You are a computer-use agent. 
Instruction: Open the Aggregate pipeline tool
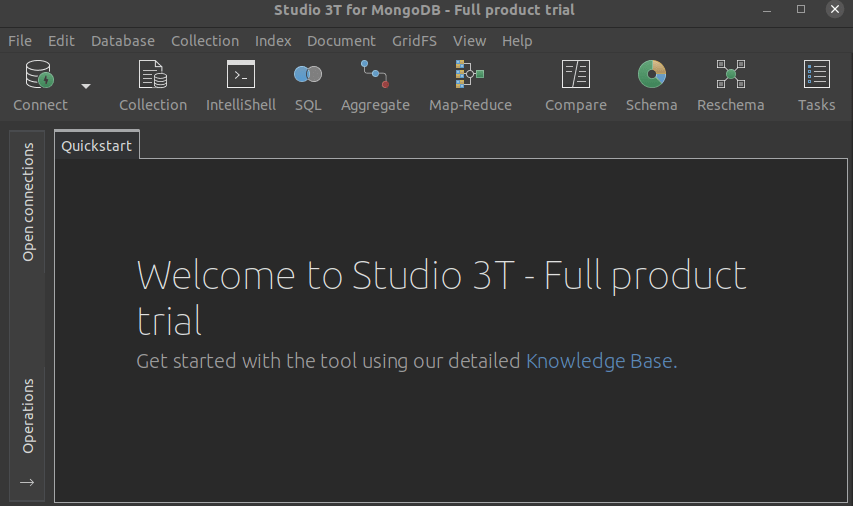[375, 85]
